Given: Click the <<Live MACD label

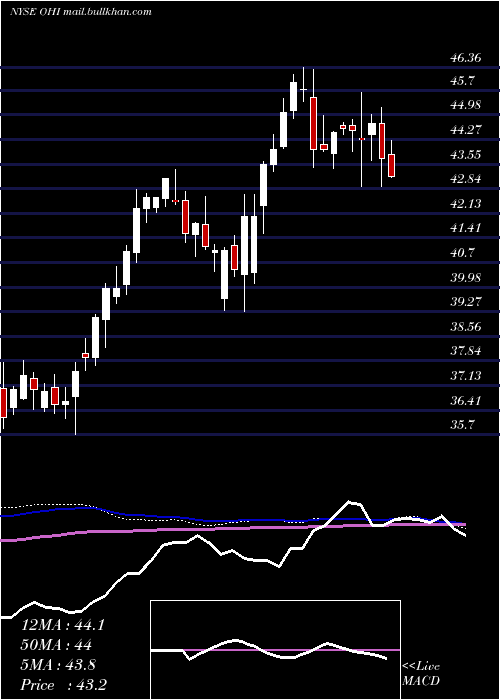Looking at the screenshot, I should point(421,674).
